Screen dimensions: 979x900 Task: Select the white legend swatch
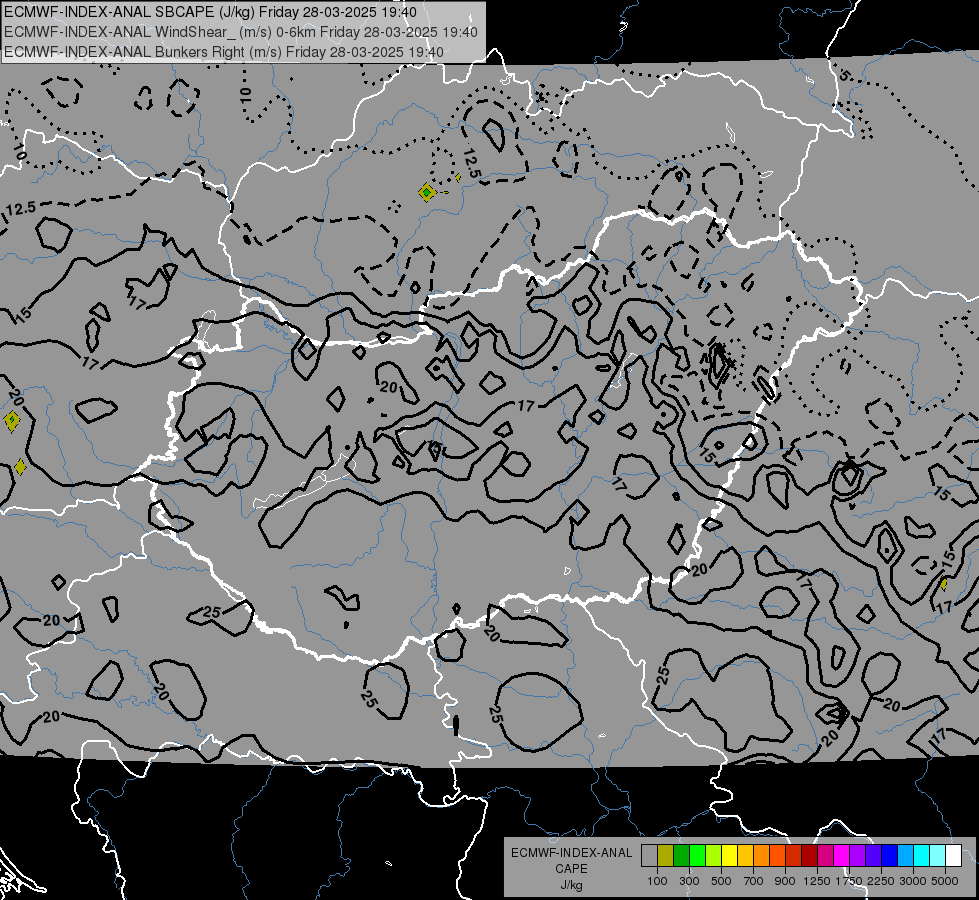954,856
